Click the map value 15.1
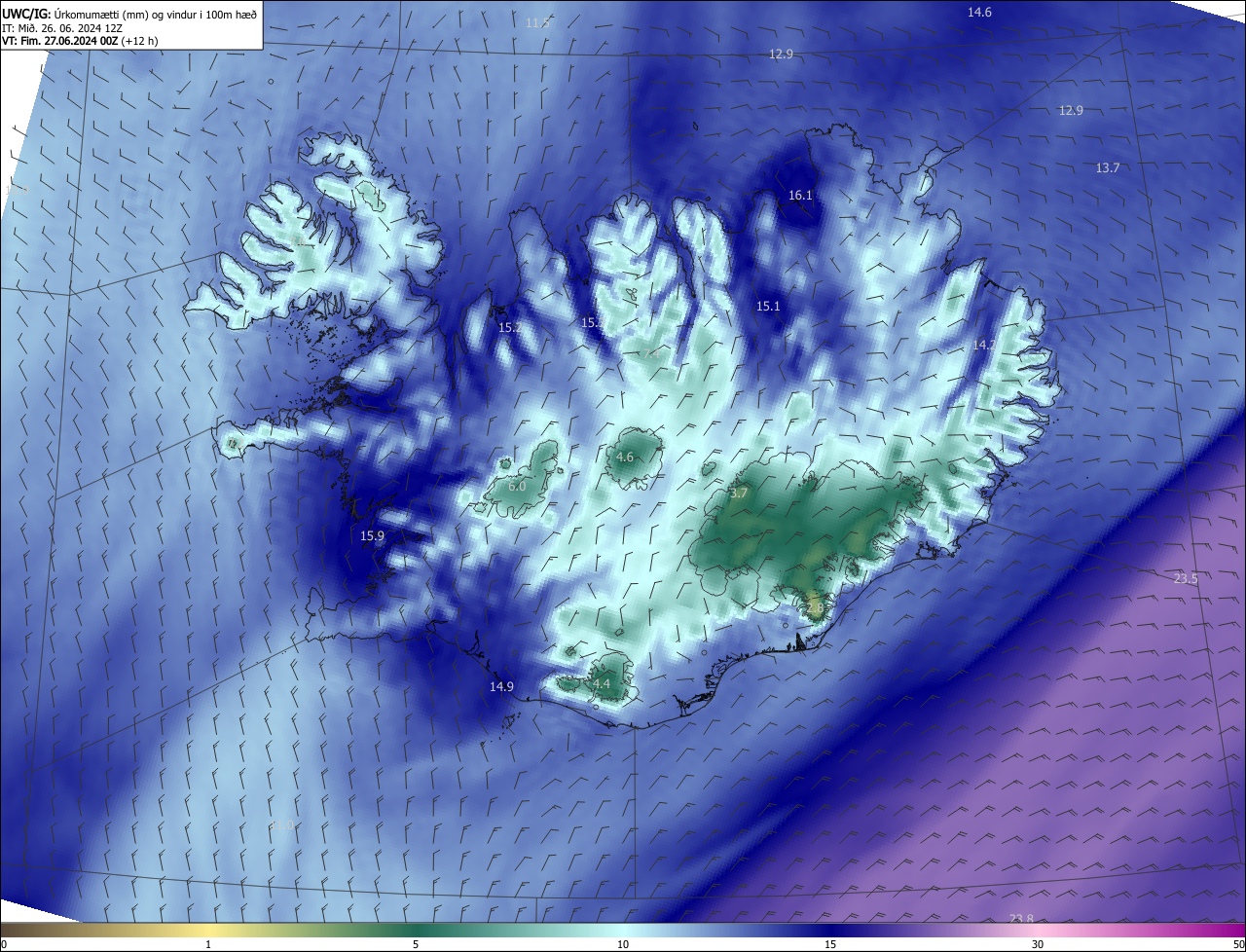Image resolution: width=1246 pixels, height=952 pixels. pos(769,307)
